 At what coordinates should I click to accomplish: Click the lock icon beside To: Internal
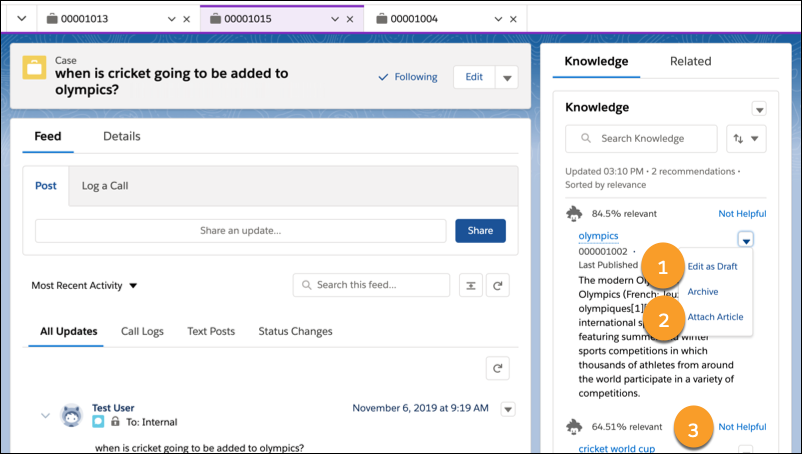point(116,422)
